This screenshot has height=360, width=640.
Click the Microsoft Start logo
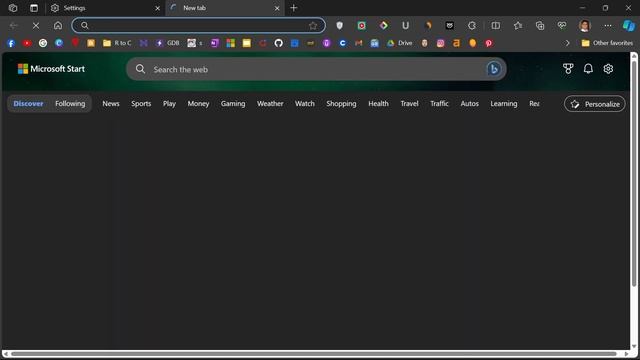51,69
